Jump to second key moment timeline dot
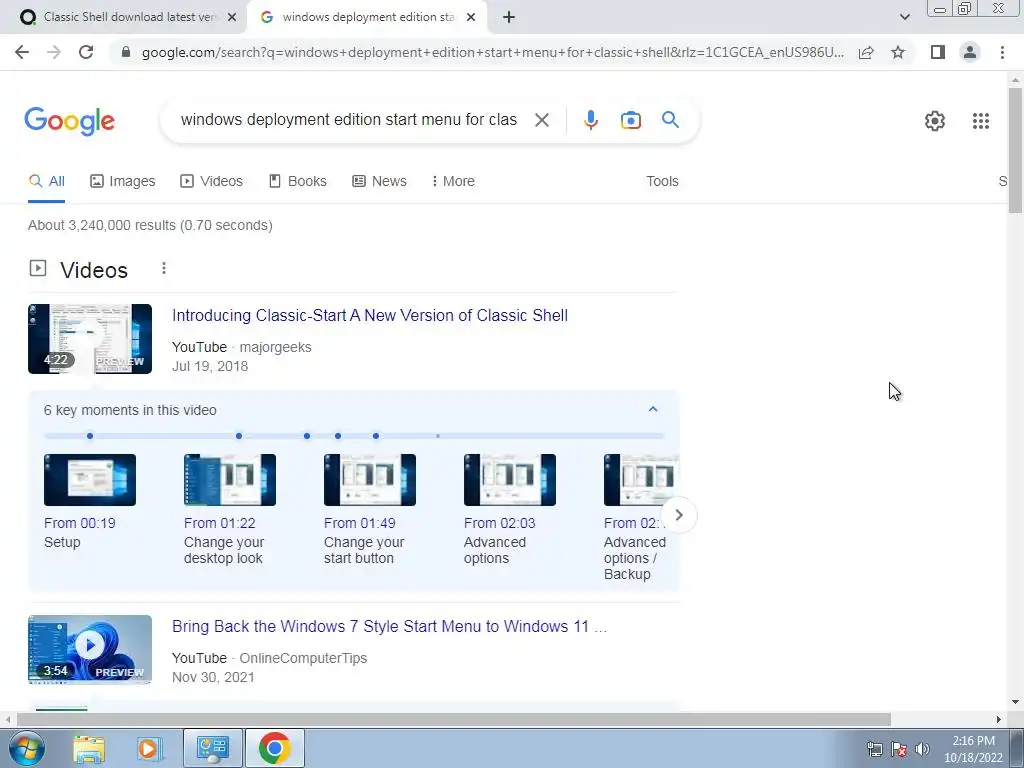Image resolution: width=1024 pixels, height=768 pixels. click(239, 436)
